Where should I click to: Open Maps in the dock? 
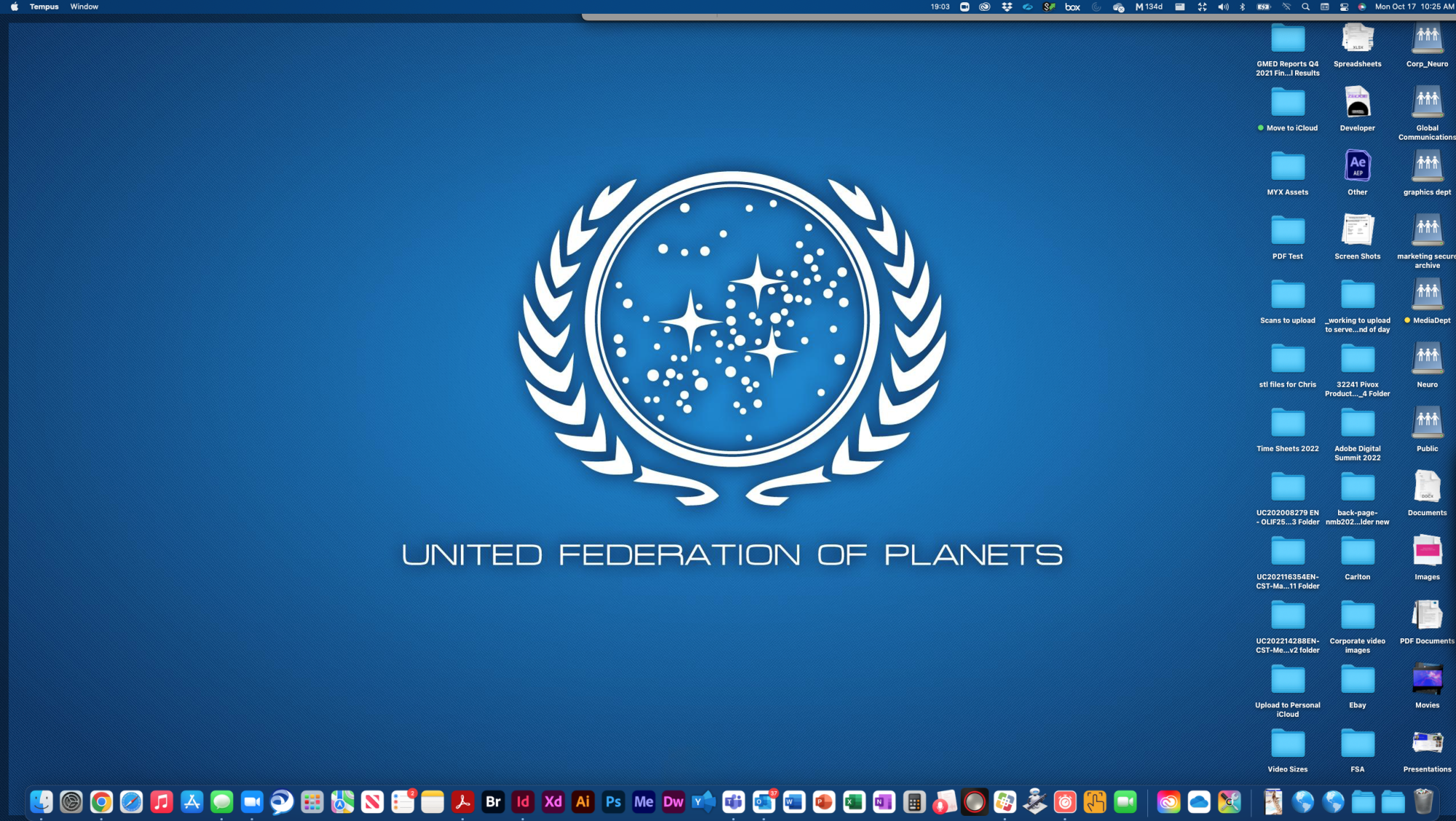pyautogui.click(x=342, y=802)
